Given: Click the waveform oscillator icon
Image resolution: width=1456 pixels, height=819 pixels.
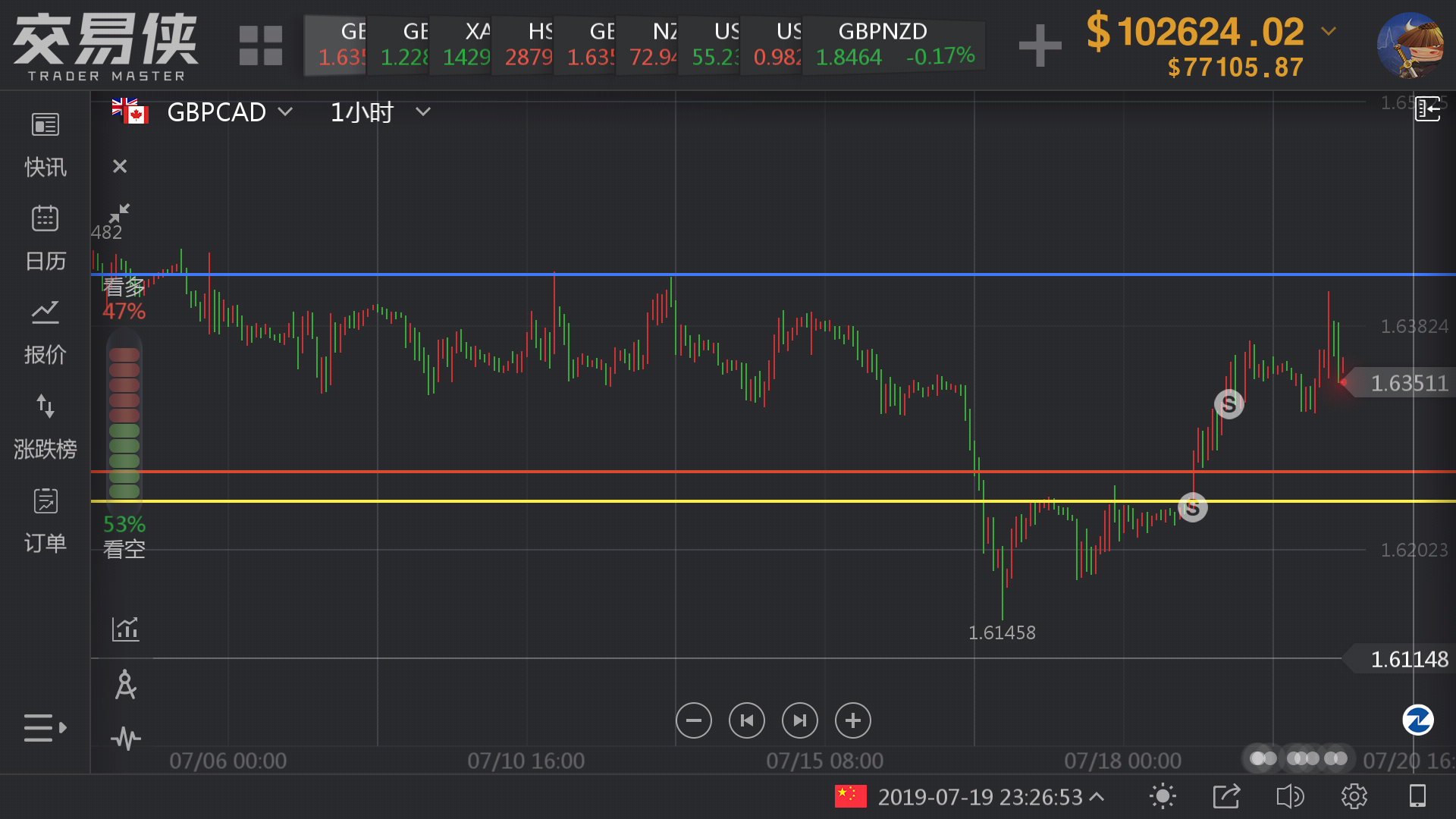Looking at the screenshot, I should pyautogui.click(x=125, y=738).
